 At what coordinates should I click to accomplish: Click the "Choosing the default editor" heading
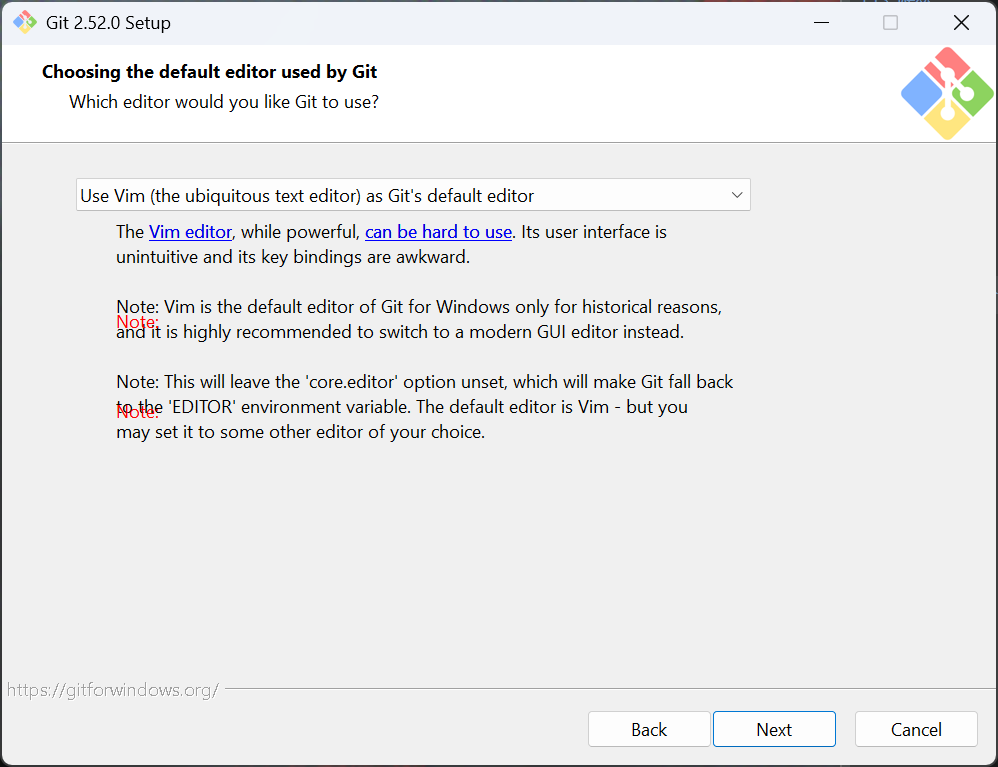[209, 72]
